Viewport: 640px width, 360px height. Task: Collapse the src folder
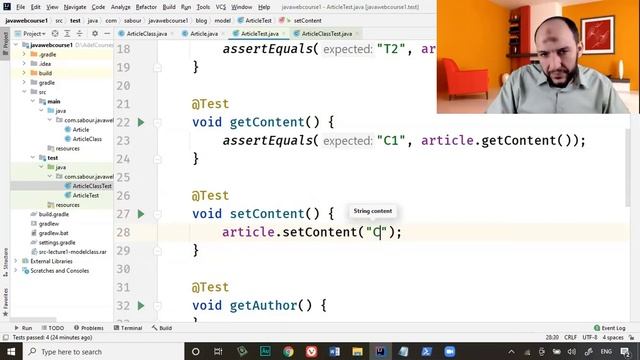(24, 92)
